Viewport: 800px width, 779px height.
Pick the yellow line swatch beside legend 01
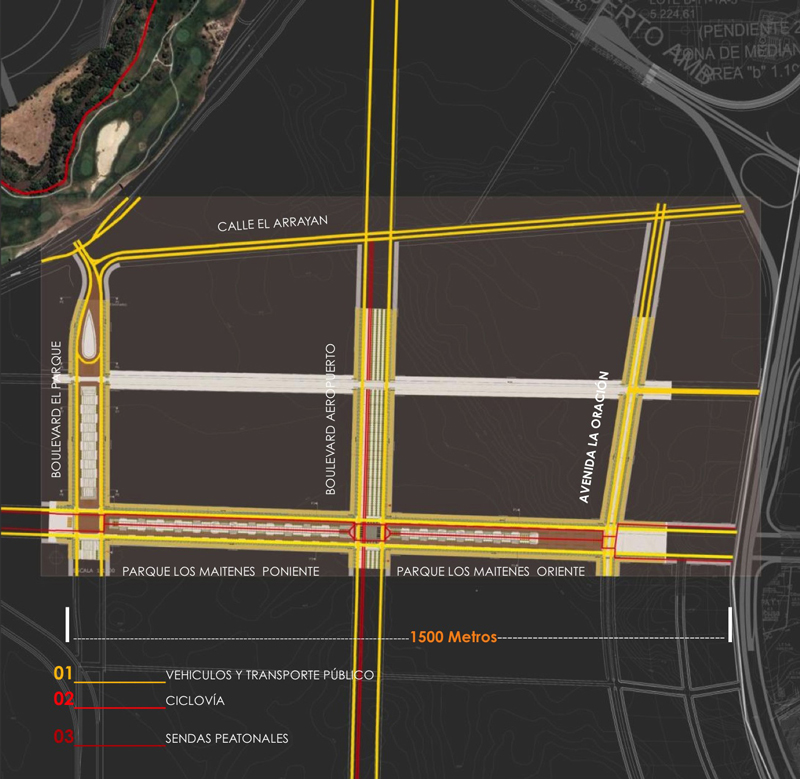120,682
